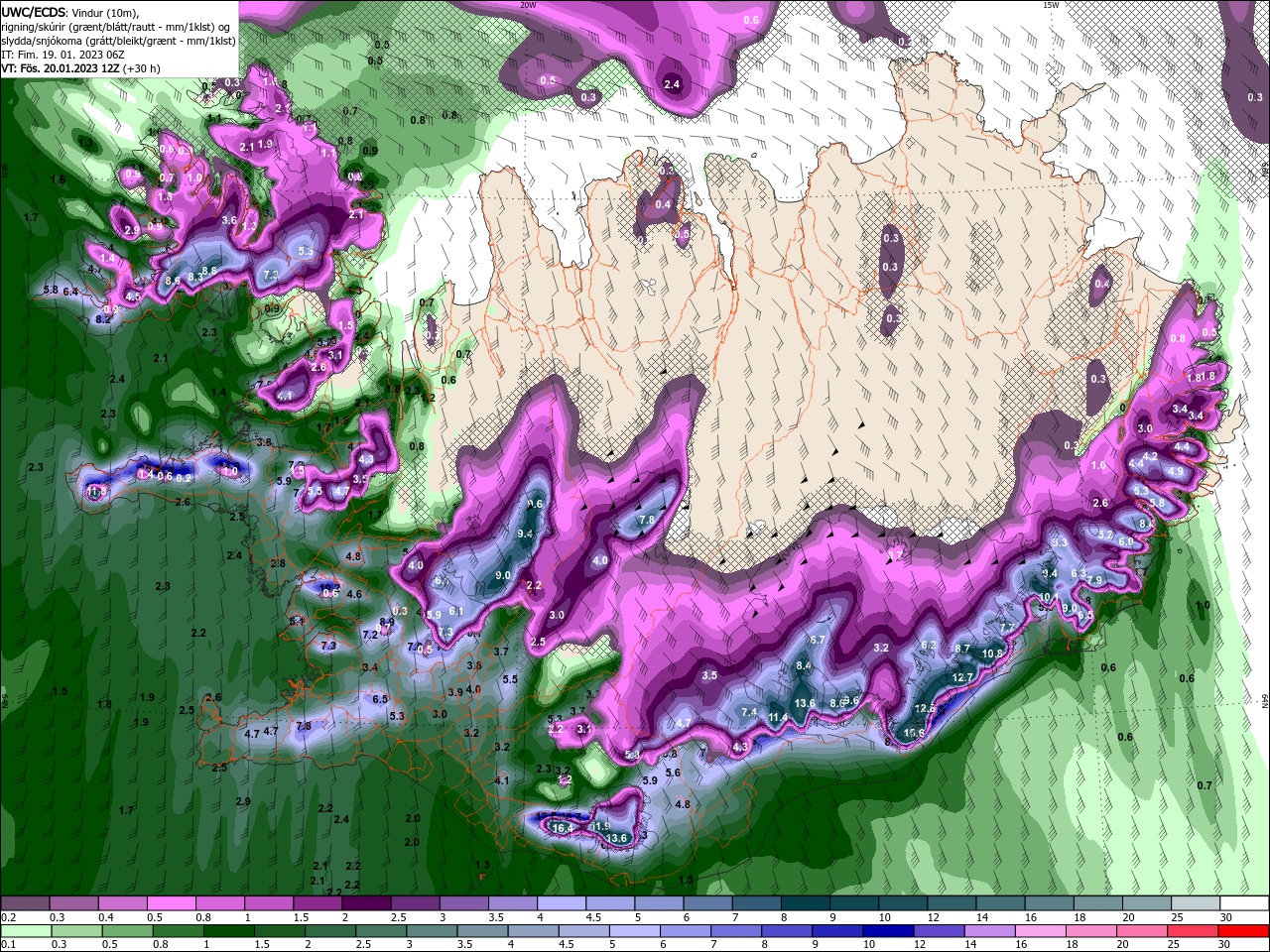This screenshot has height=952, width=1270.
Task: Select the '9.4' value on the map
Action: pyautogui.click(x=526, y=534)
